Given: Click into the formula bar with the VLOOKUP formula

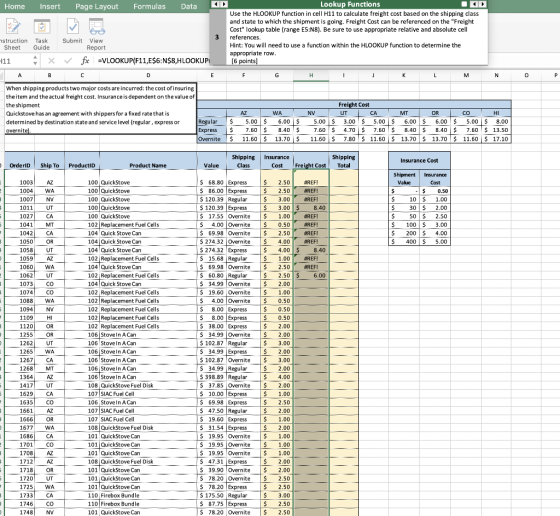Looking at the screenshot, I should coord(153,61).
